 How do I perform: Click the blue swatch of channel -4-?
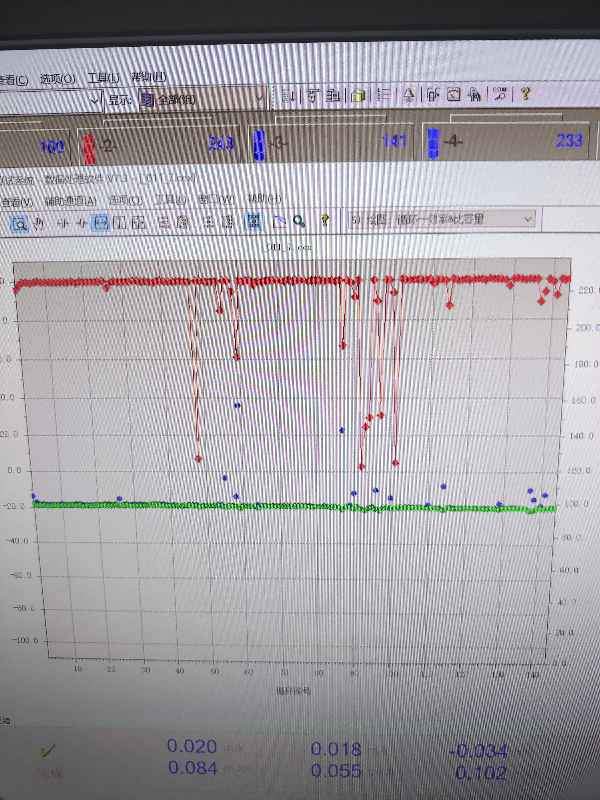pyautogui.click(x=433, y=143)
